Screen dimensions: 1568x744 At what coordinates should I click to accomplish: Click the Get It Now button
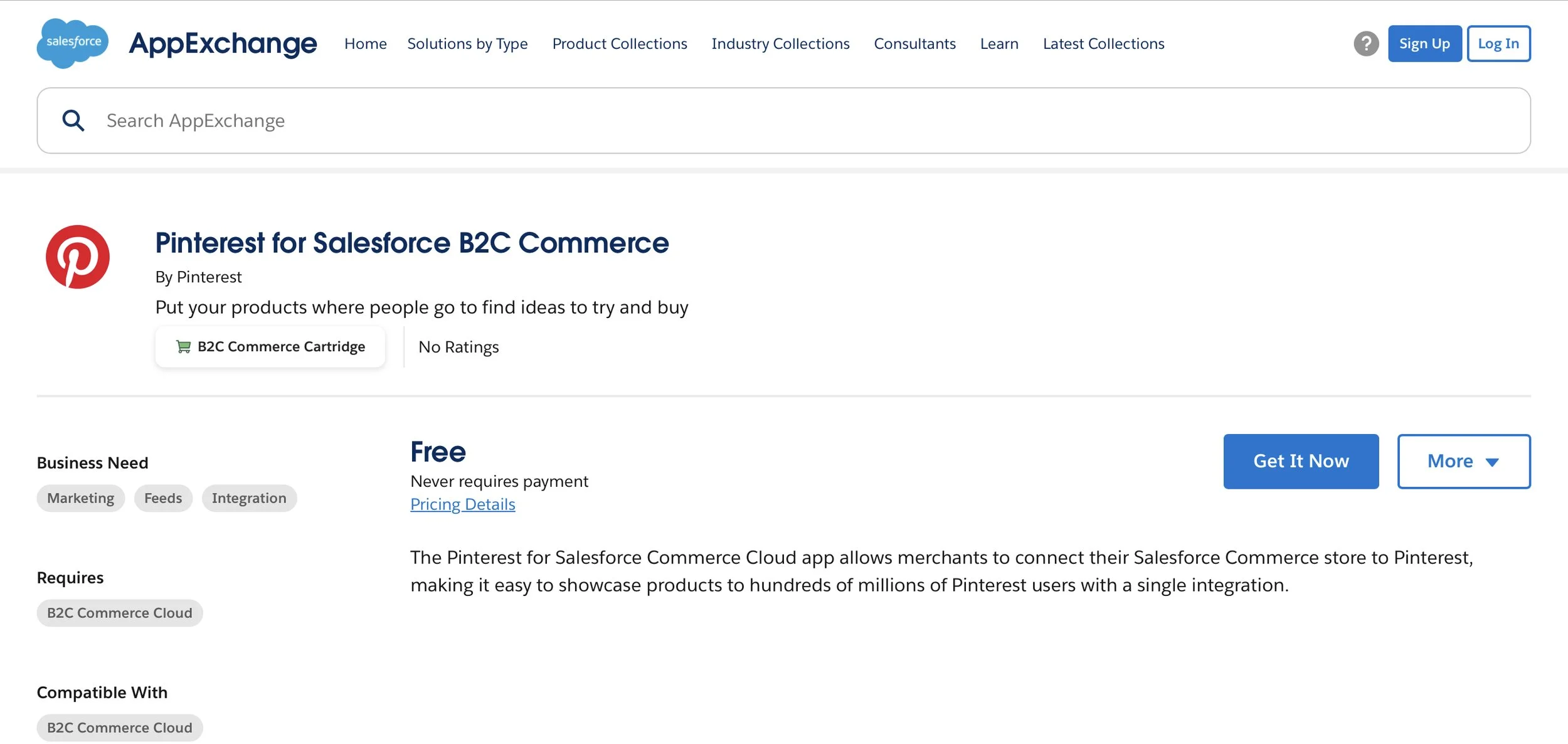[x=1300, y=461]
